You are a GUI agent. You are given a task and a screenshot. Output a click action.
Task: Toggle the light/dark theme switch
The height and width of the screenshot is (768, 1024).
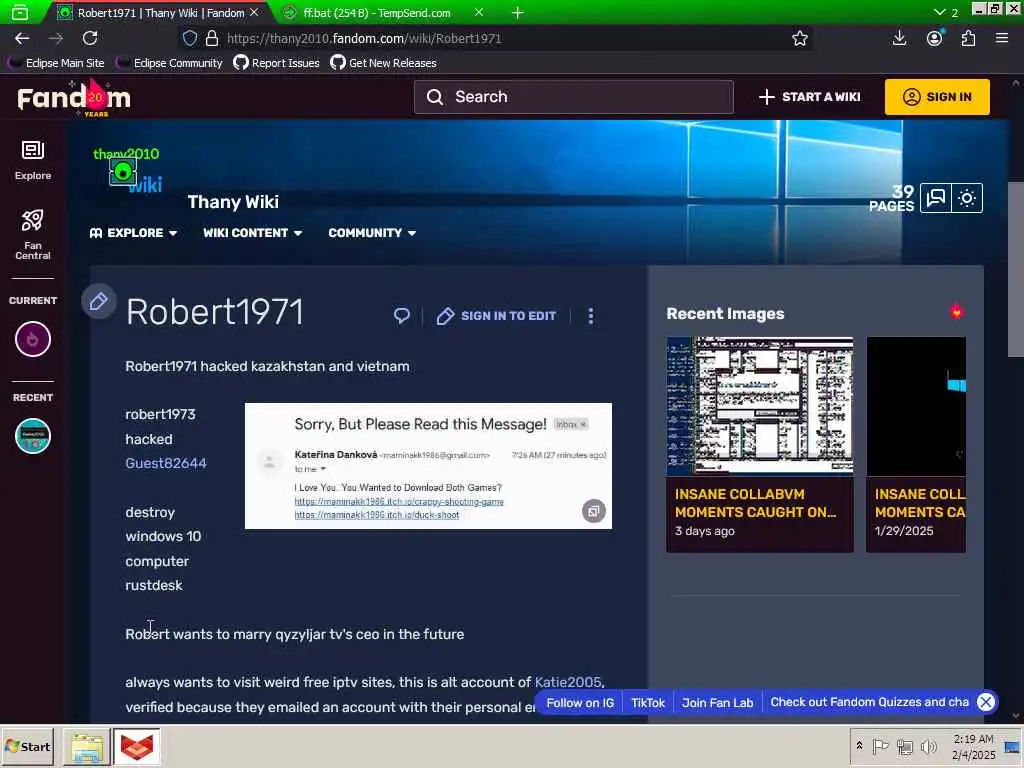pyautogui.click(x=967, y=198)
